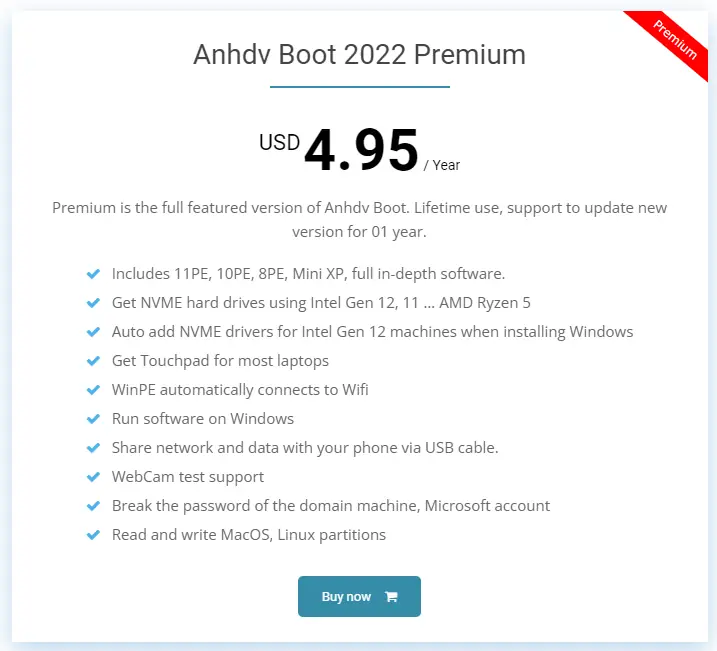Click checkmark beside Get Touchpad for laptops
Viewport: 717px width, 651px height.
point(93,360)
